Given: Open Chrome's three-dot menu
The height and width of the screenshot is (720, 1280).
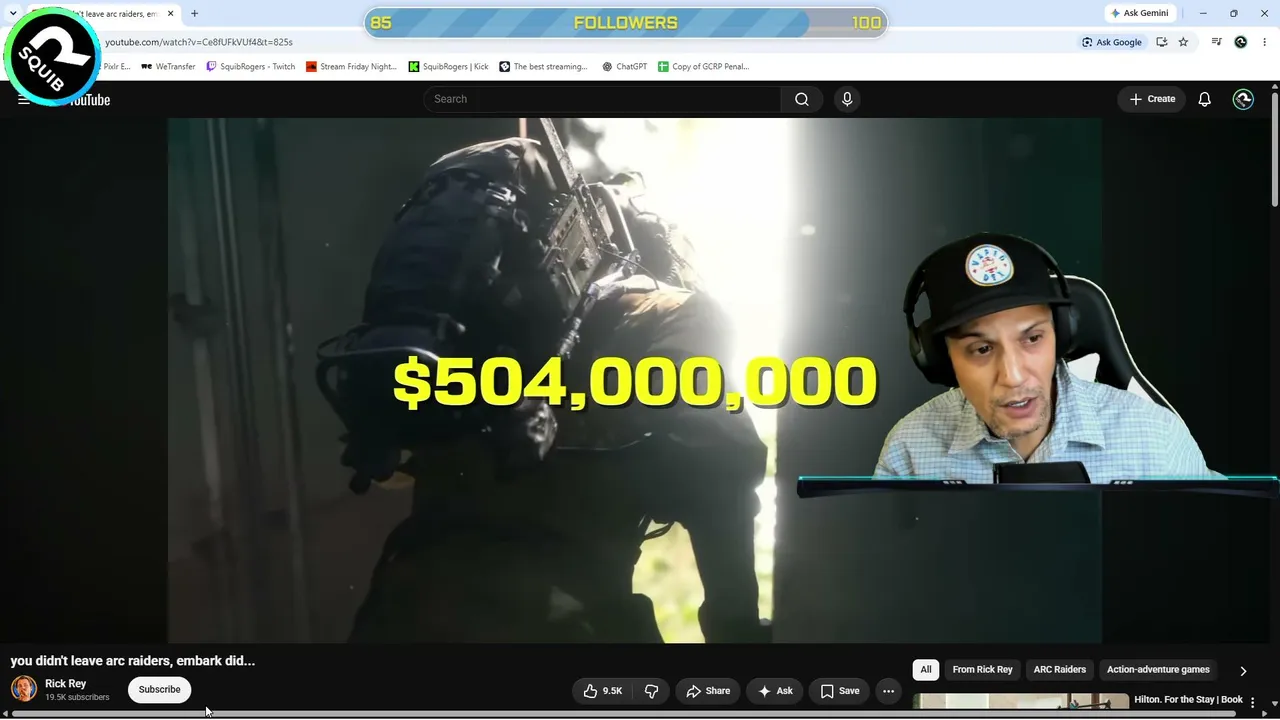Looking at the screenshot, I should [1264, 42].
